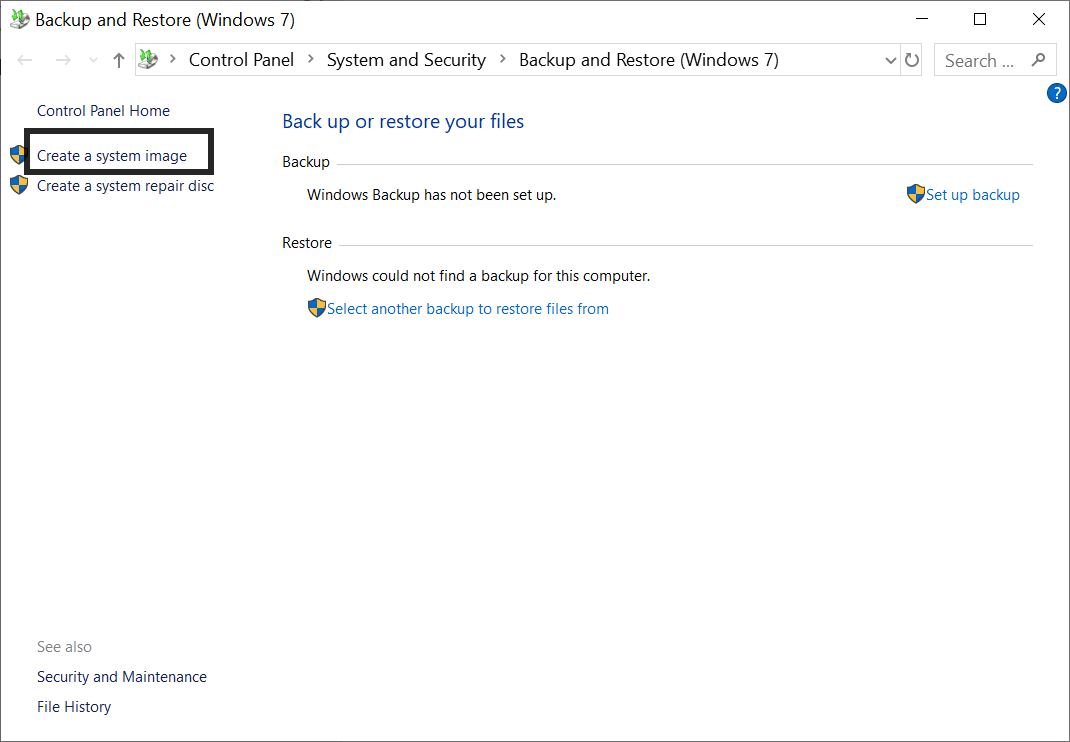This screenshot has width=1070, height=742.
Task: Select System and Security in the breadcrumb
Action: pyautogui.click(x=405, y=60)
